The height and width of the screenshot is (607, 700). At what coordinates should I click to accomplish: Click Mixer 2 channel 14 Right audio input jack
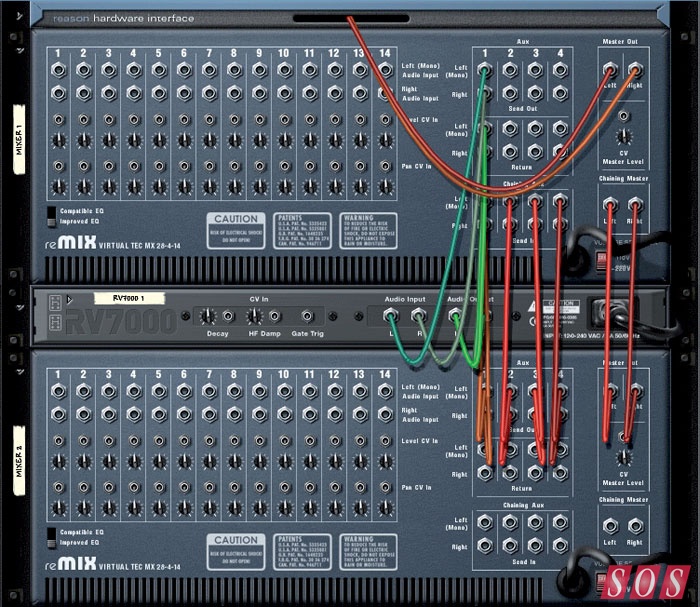tap(385, 415)
